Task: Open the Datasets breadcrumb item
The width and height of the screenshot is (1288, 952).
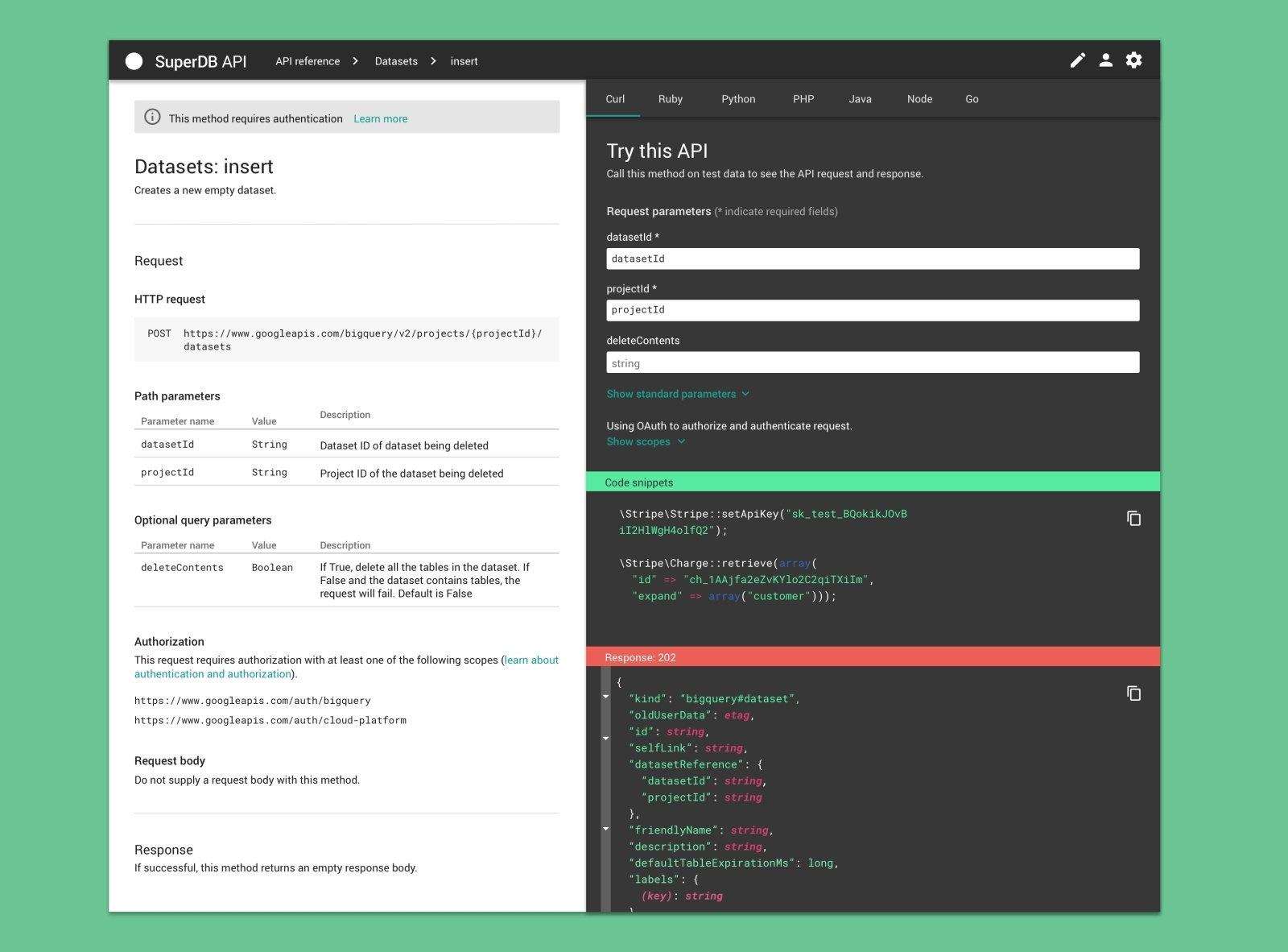Action: click(396, 60)
